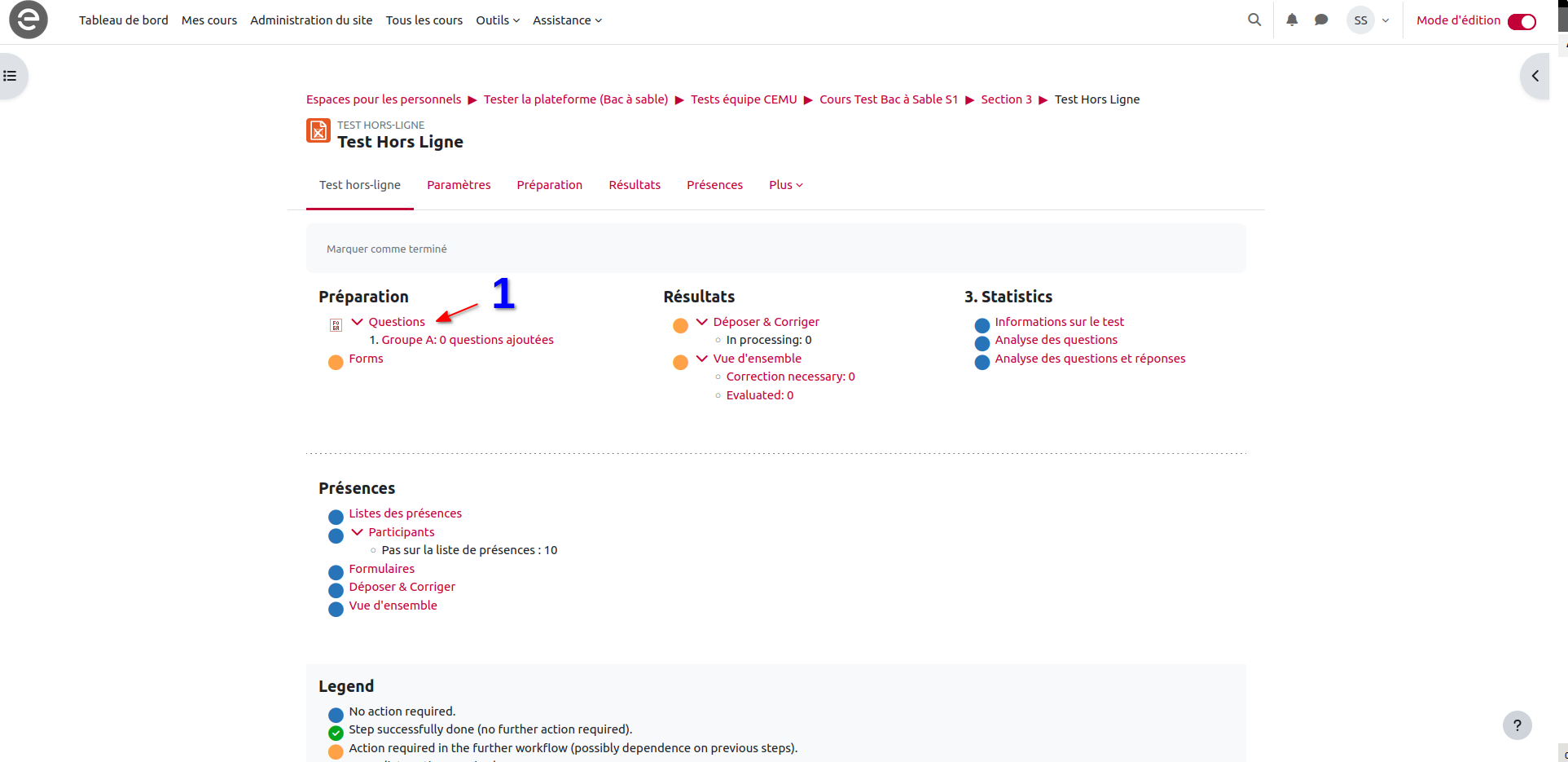
Task: Open the course index drawer icon
Action: click(x=11, y=76)
